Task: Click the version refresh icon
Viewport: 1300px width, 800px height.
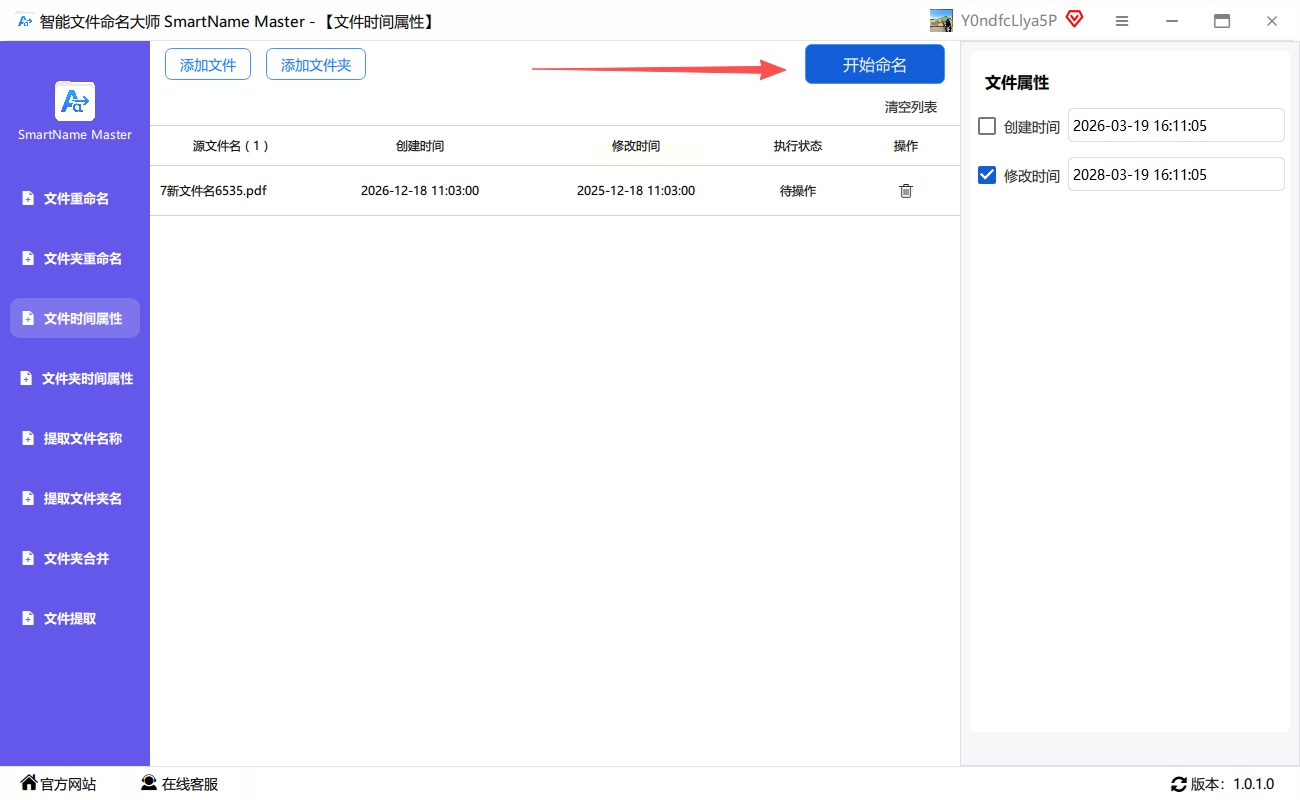Action: (1178, 784)
